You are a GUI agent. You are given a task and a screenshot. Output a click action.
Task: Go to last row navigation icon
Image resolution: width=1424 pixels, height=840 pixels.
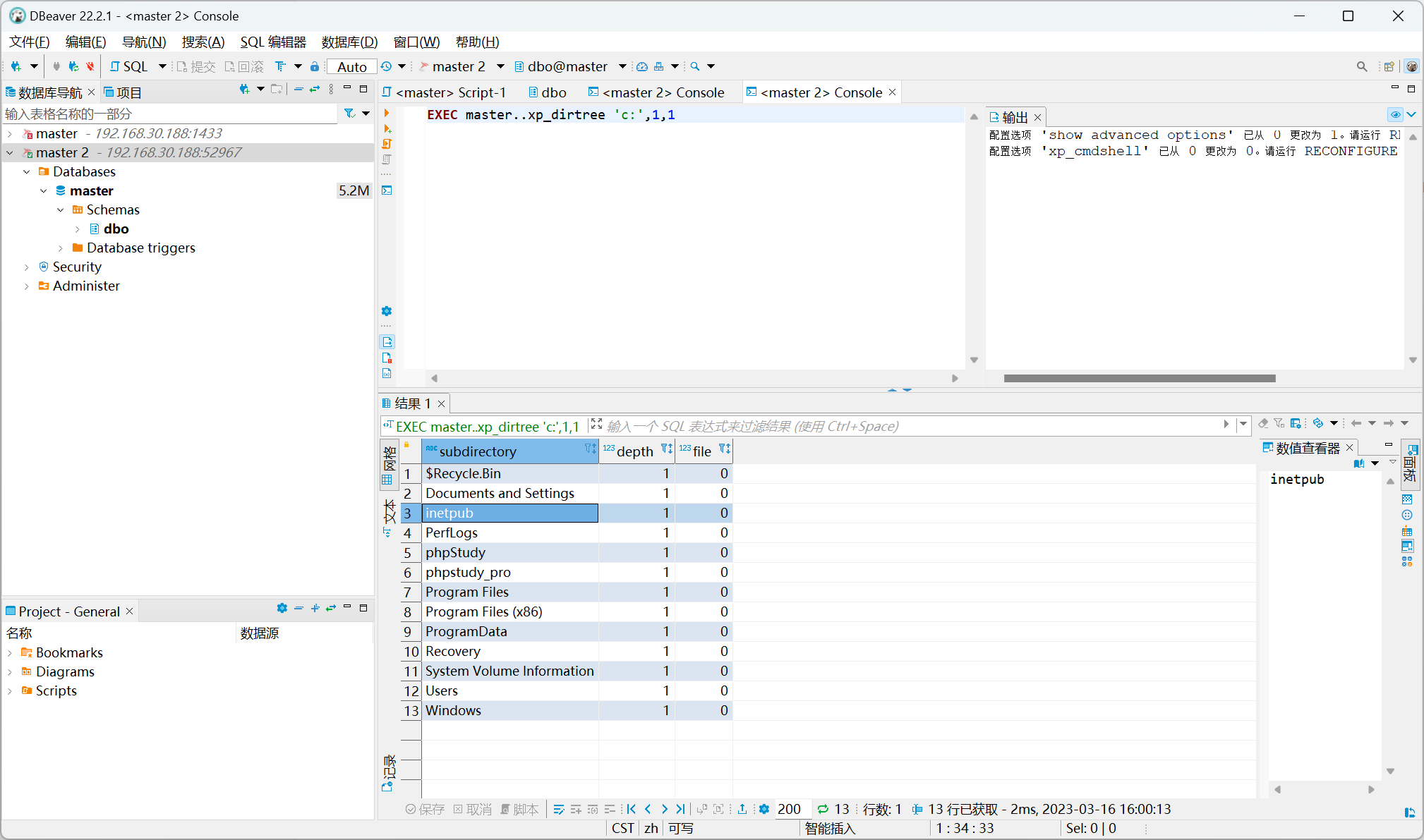coord(680,809)
